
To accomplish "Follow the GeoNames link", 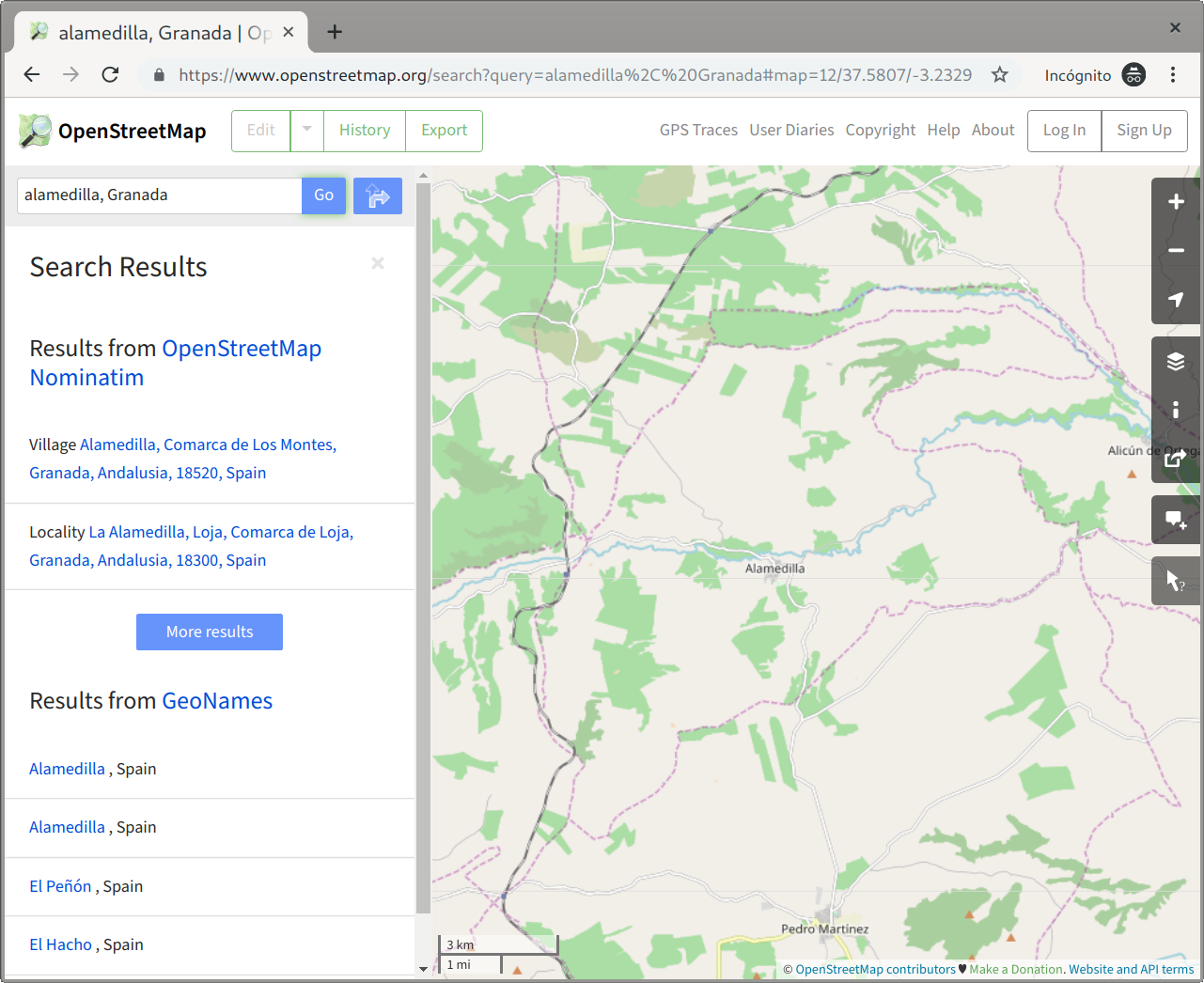I will 217,701.
